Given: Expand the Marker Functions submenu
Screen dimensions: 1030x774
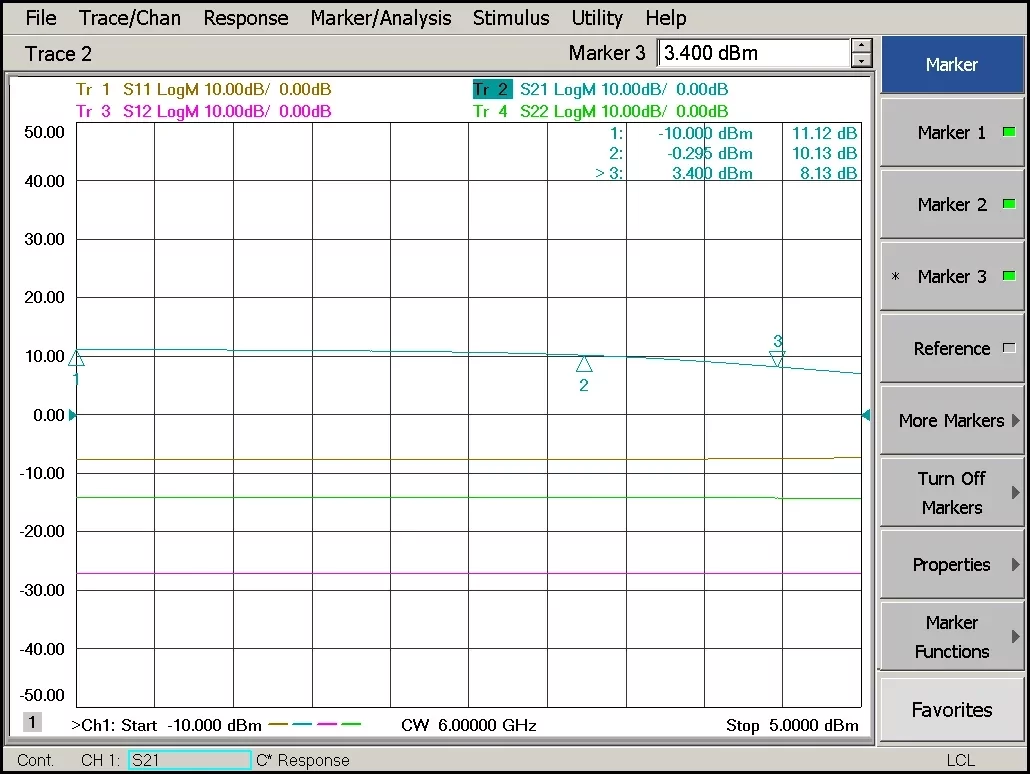Looking at the screenshot, I should click(x=952, y=637).
